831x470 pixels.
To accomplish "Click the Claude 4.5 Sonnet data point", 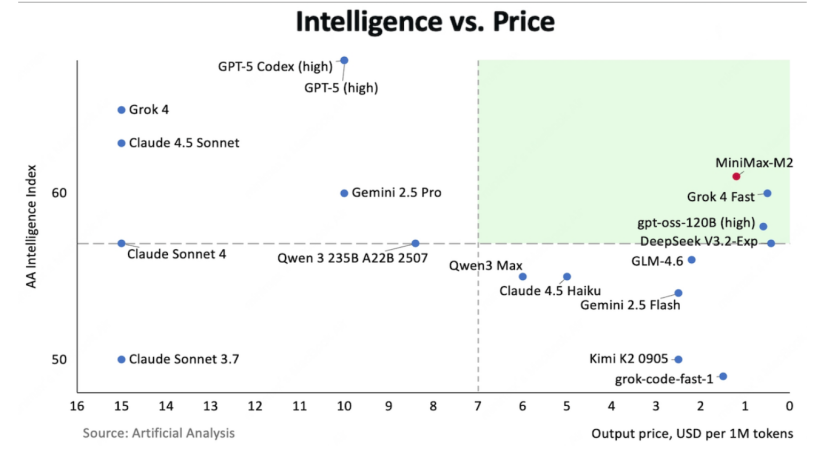I will point(122,143).
